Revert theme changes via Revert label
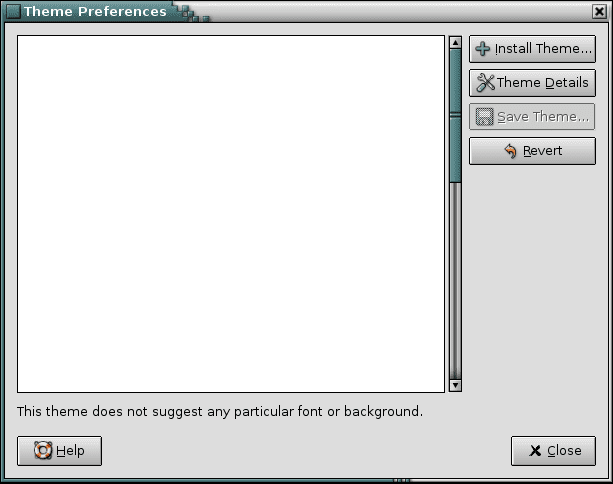This screenshot has height=484, width=613. point(543,151)
